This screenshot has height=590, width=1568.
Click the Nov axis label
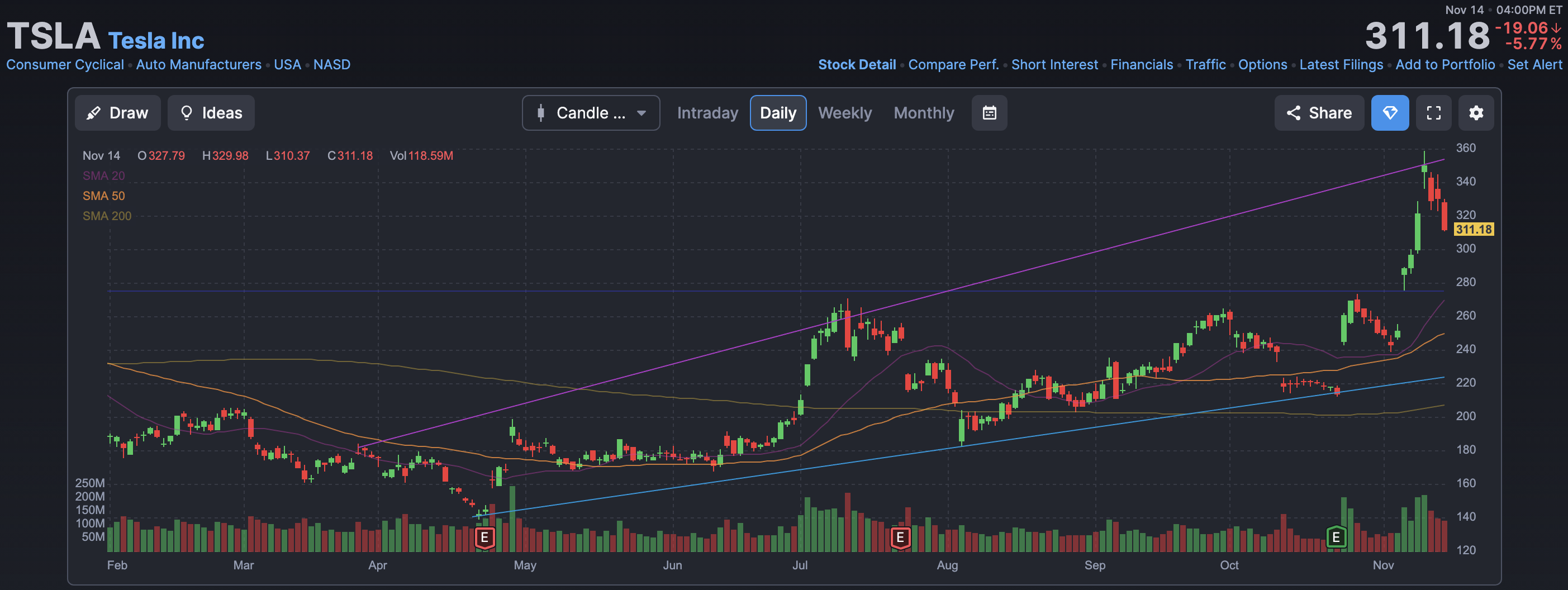point(1383,565)
